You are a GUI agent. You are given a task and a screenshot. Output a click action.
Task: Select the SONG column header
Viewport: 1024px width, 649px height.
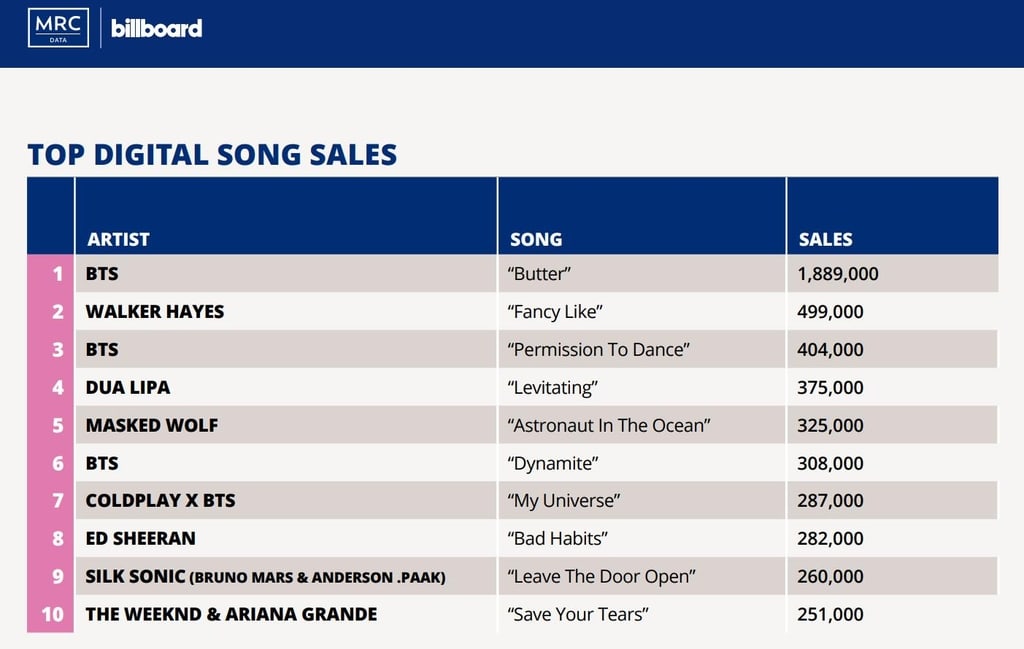coord(536,239)
